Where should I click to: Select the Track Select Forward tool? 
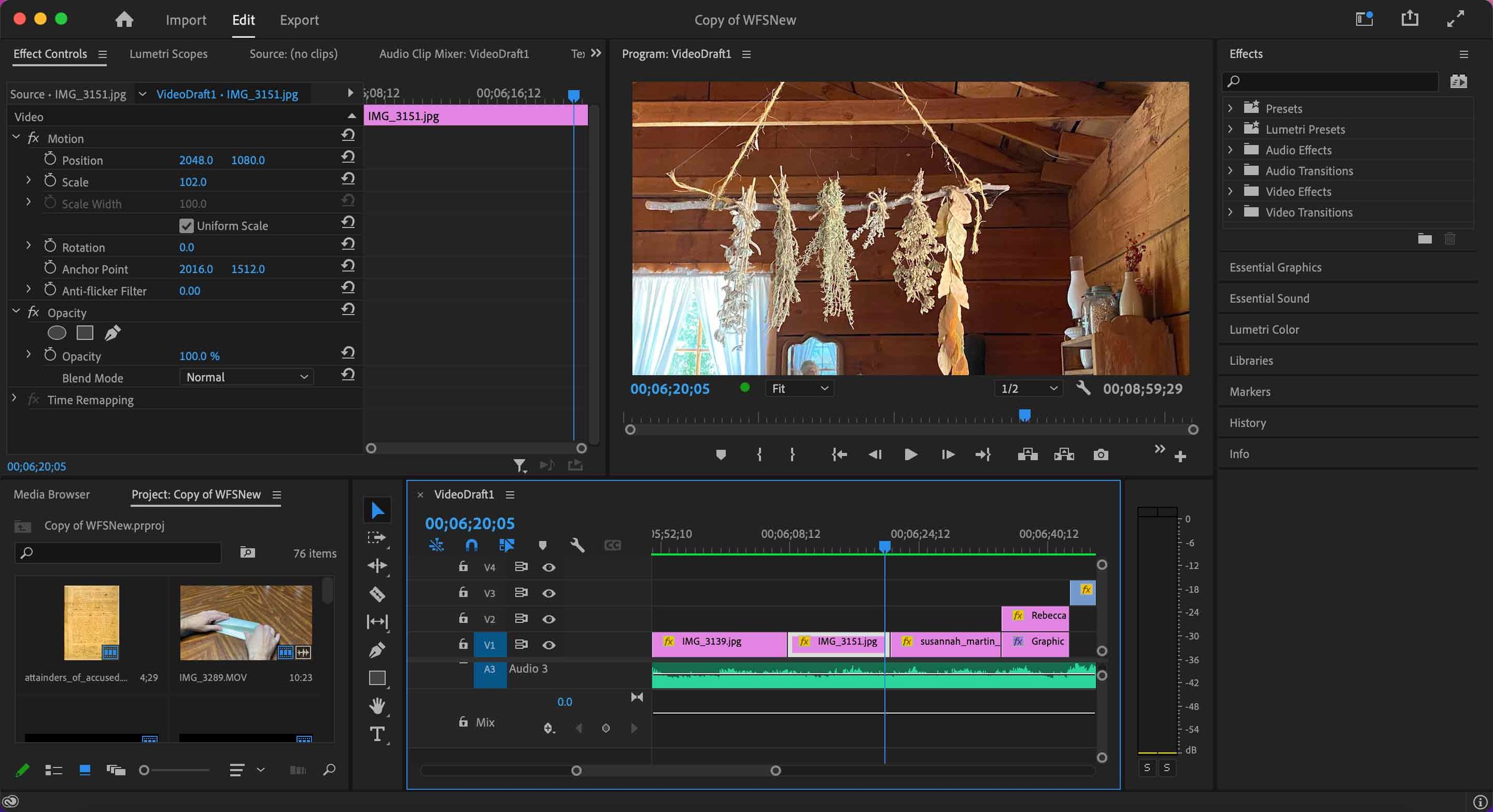click(x=377, y=538)
